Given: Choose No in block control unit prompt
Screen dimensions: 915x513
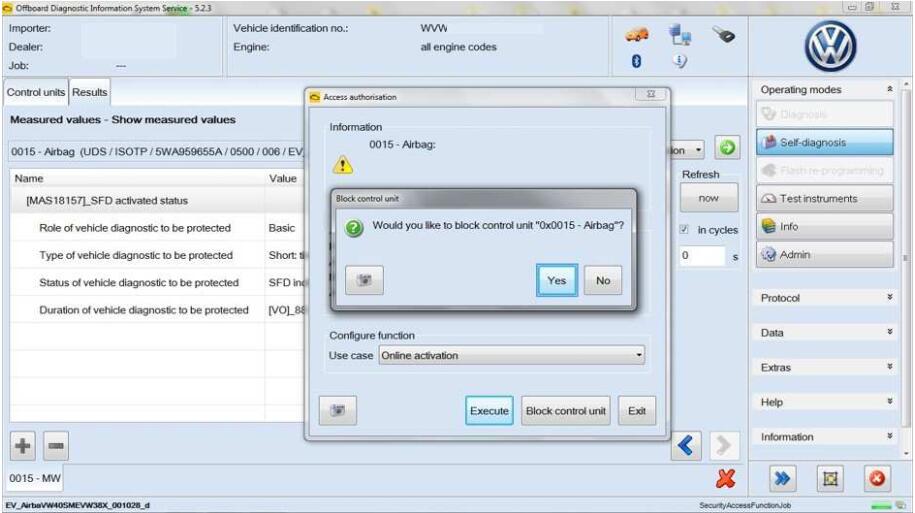Looking at the screenshot, I should click(603, 280).
